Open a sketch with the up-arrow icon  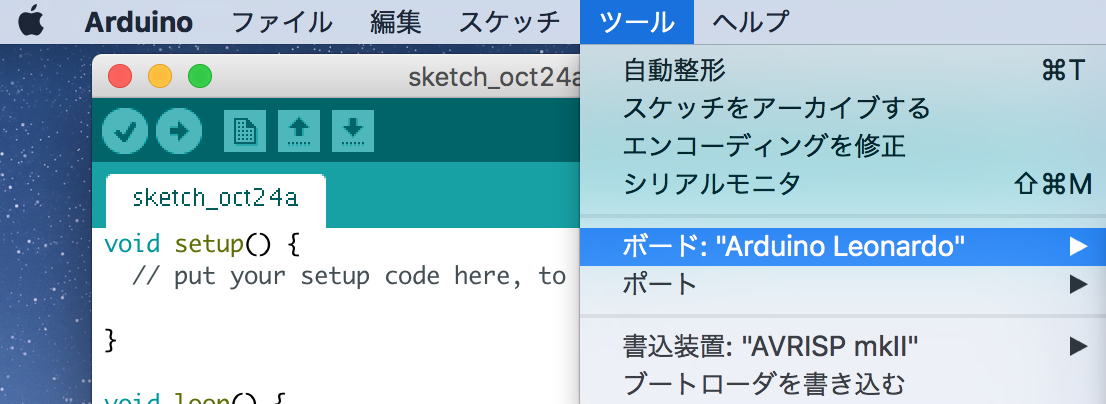click(x=299, y=131)
